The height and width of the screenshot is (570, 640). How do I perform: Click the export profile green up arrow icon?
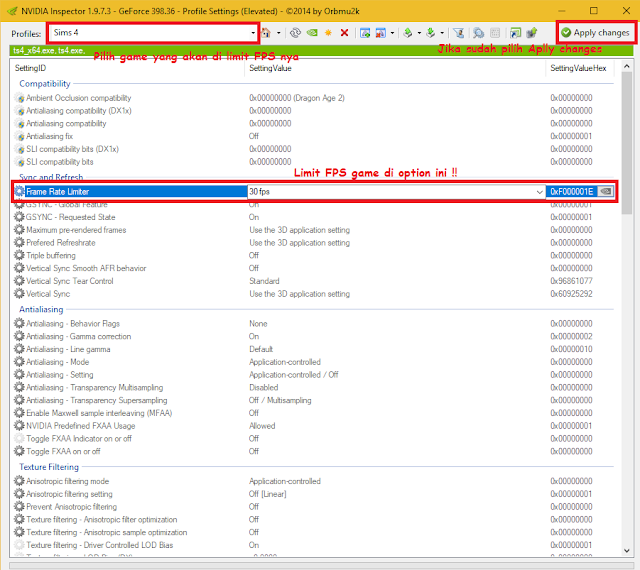click(x=407, y=33)
